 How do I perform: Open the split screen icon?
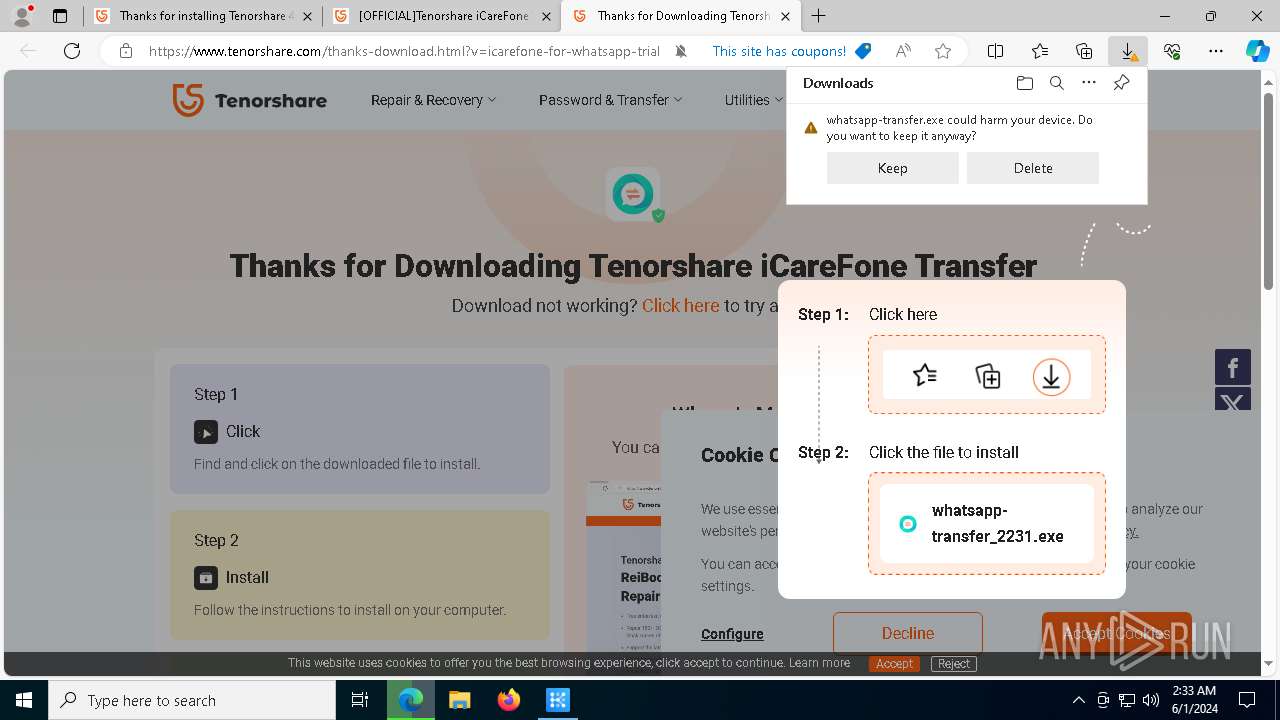click(996, 51)
